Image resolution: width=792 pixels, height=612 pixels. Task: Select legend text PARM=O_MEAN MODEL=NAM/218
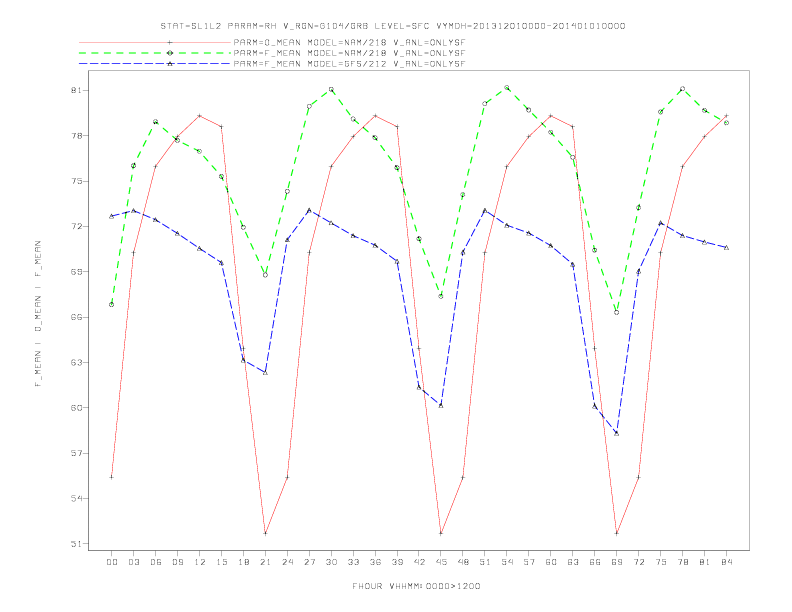point(310,42)
